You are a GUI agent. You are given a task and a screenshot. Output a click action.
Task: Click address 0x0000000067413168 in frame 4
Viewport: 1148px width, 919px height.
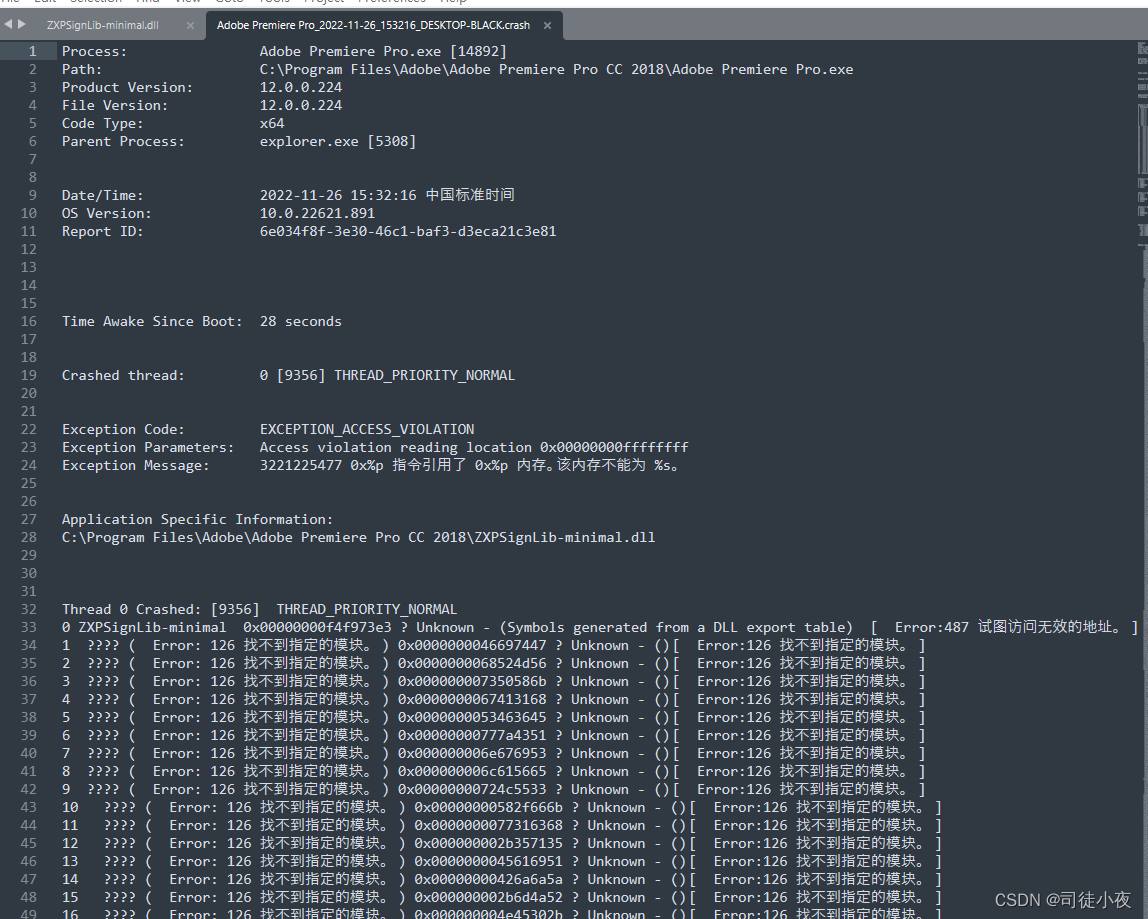coord(472,699)
